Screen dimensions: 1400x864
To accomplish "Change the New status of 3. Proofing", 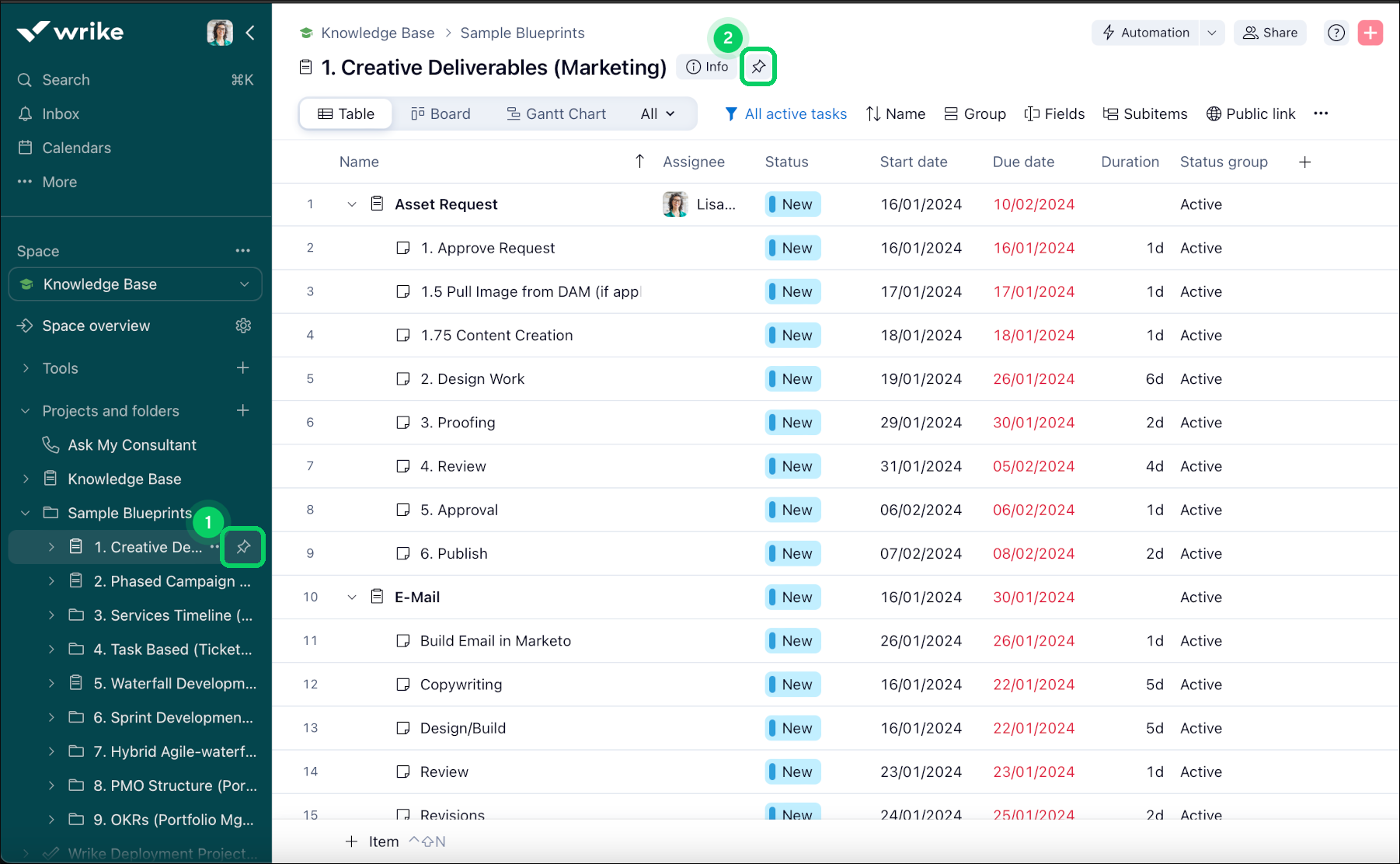I will [792, 423].
